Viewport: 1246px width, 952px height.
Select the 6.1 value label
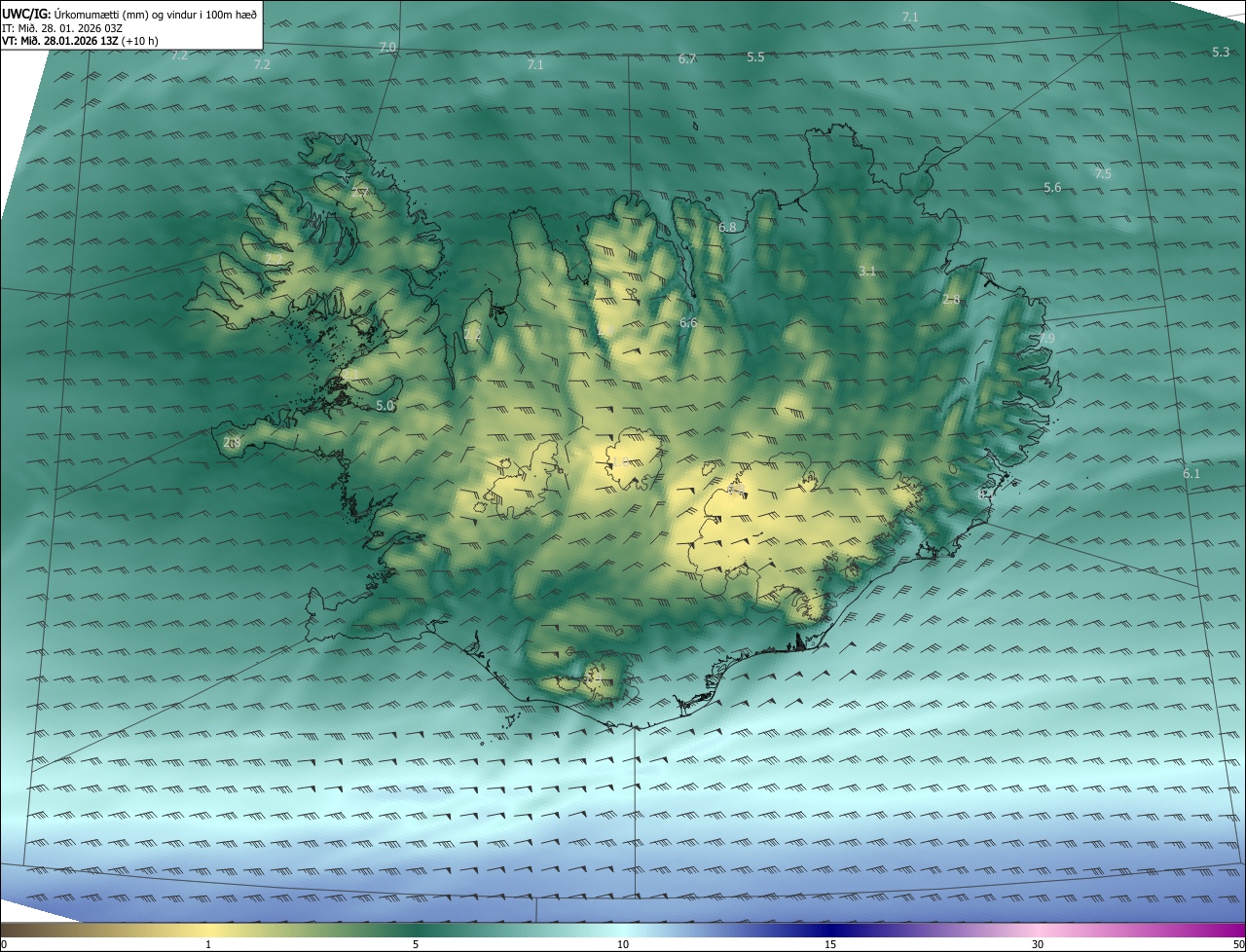click(1191, 474)
